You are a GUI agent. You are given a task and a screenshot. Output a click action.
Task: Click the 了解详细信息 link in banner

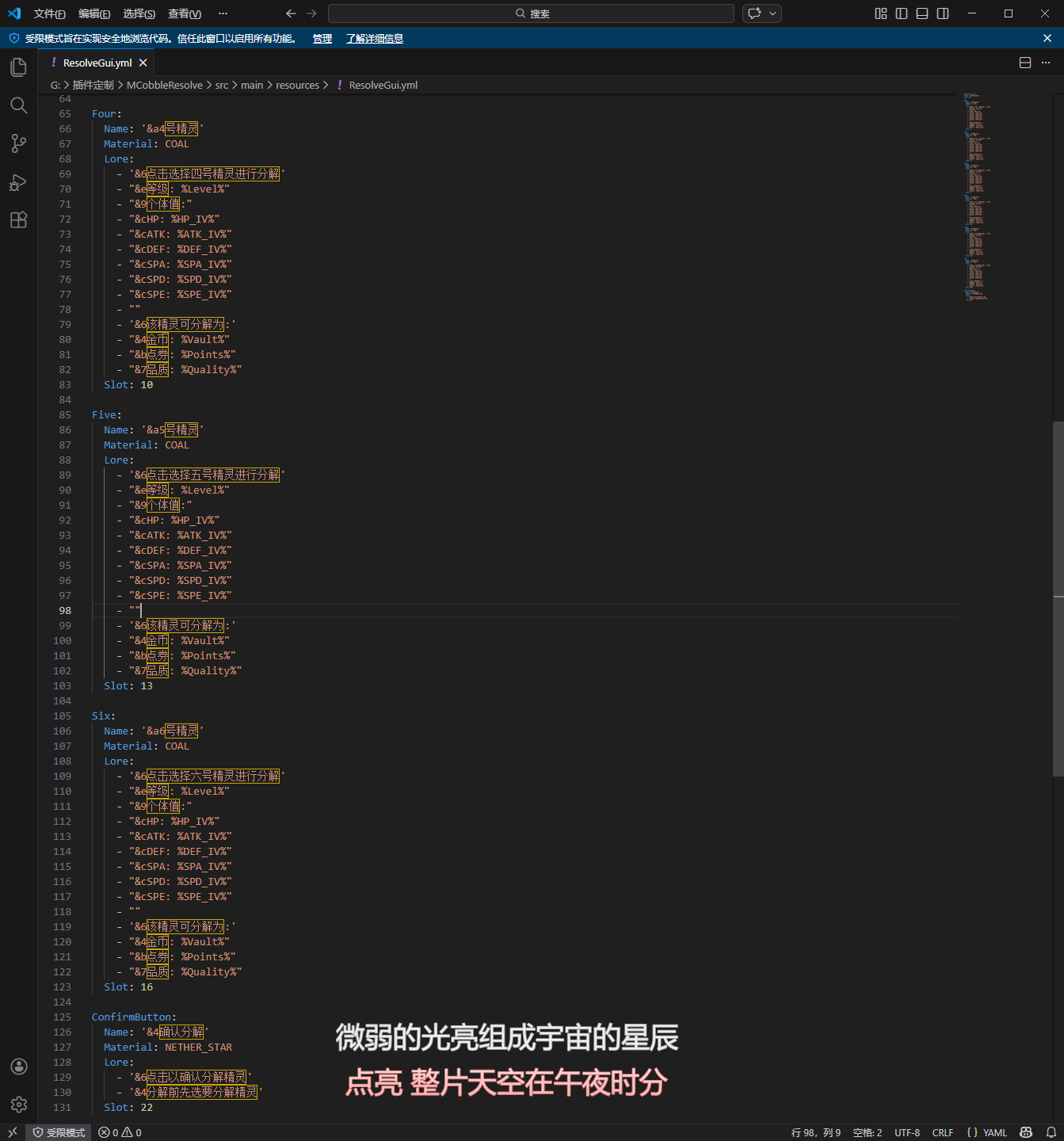[x=374, y=39]
